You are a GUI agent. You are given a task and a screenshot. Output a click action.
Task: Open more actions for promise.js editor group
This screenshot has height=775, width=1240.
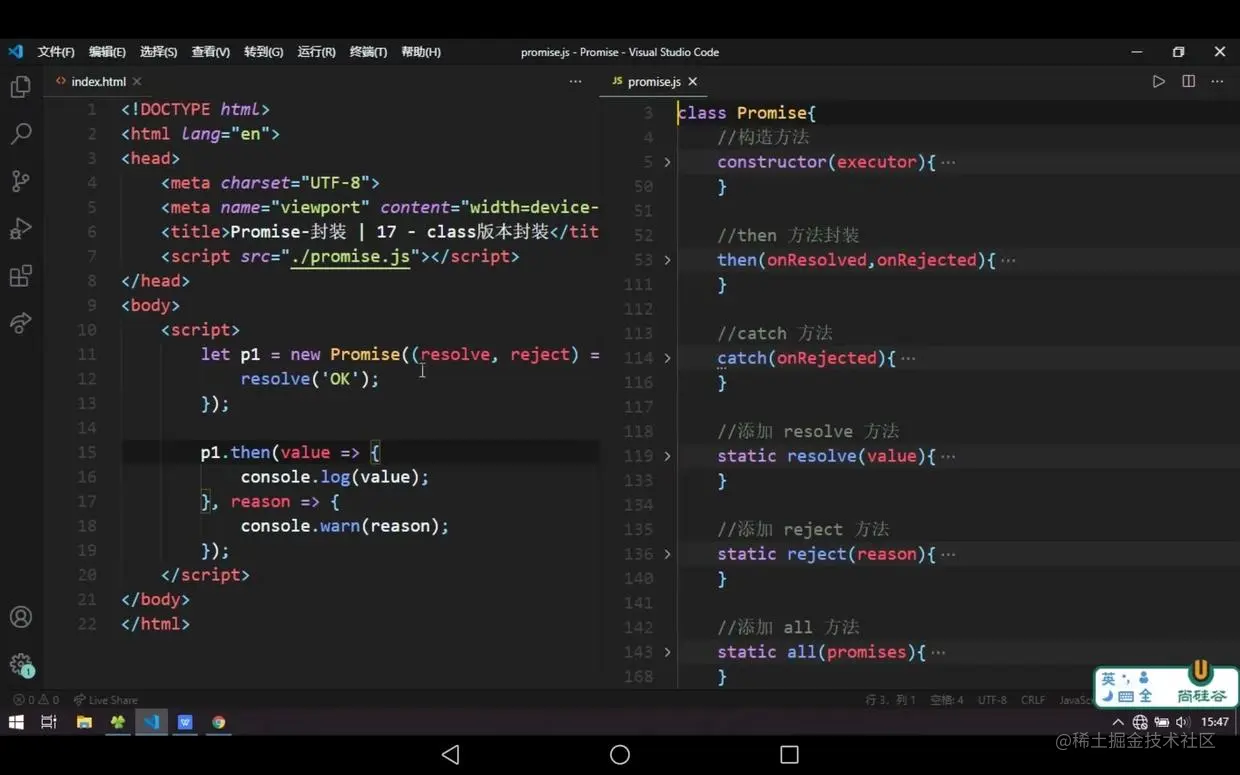point(1217,81)
